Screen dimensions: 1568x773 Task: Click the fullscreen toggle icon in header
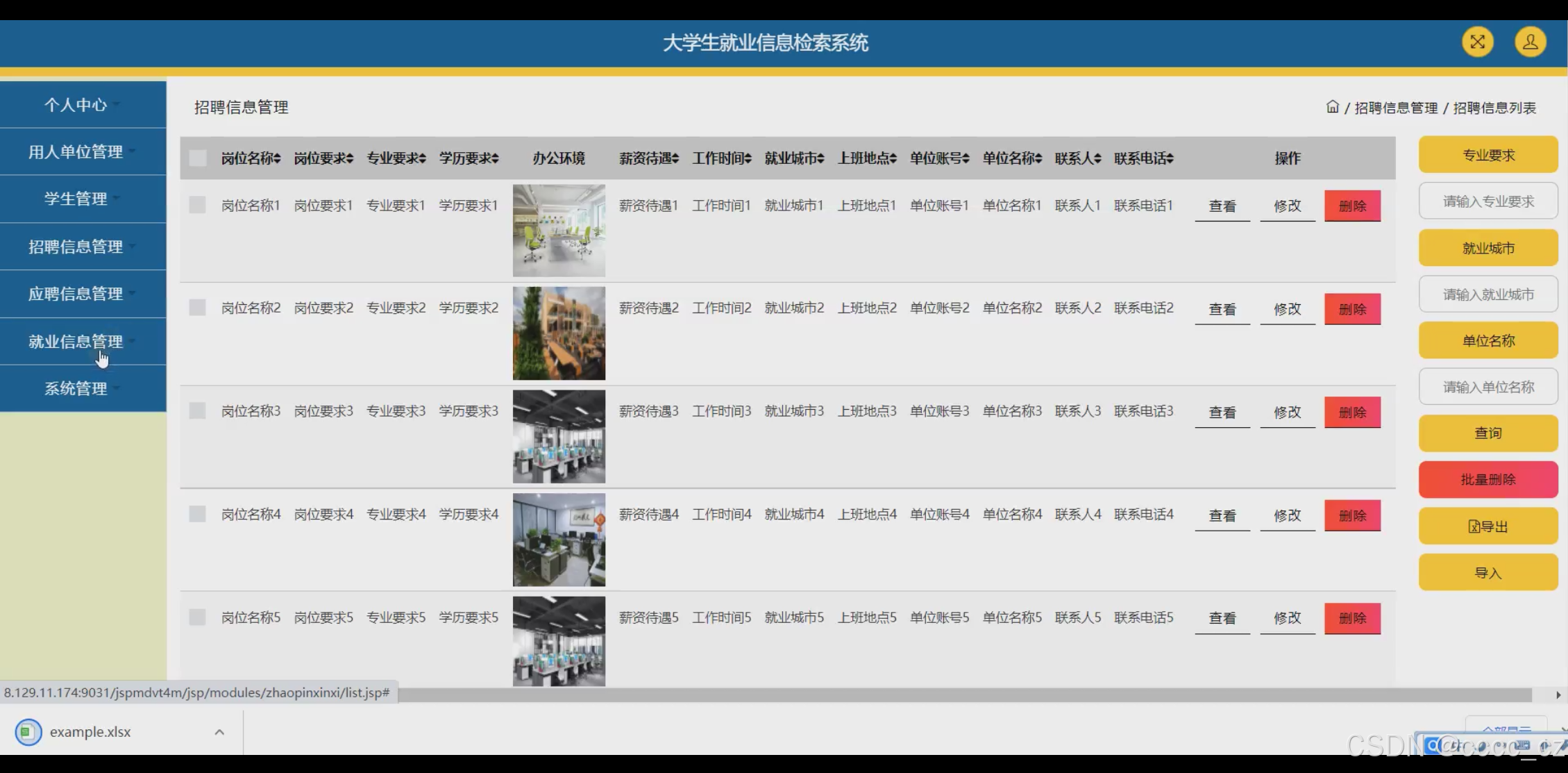coord(1477,42)
